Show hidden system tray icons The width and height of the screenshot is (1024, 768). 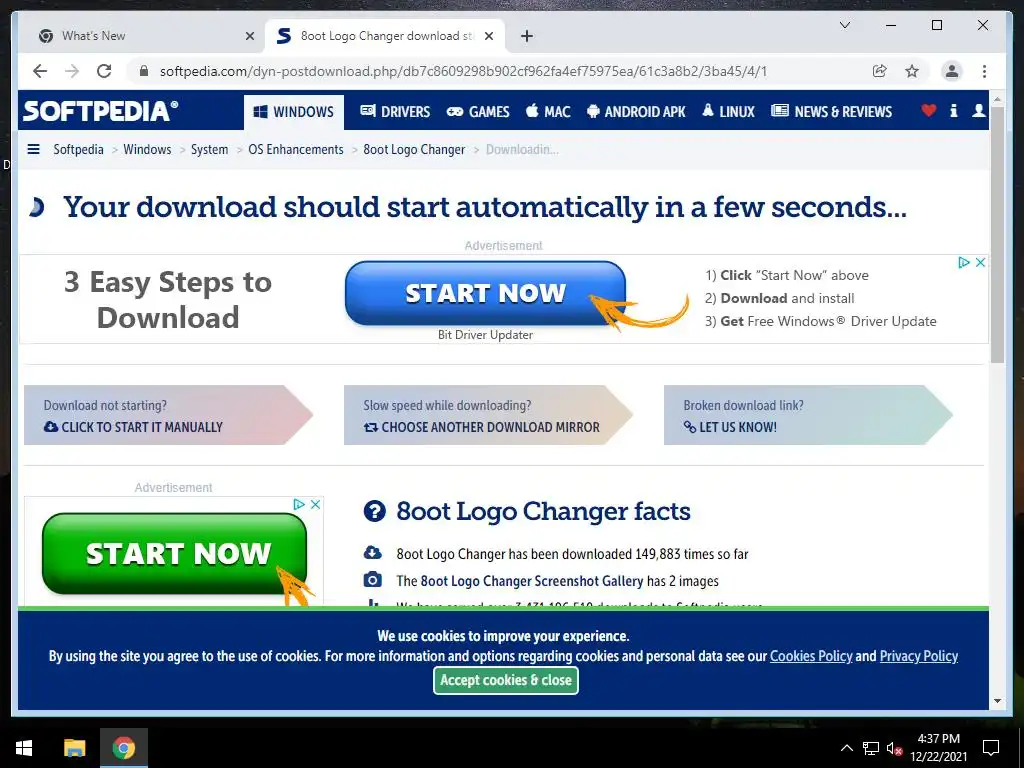point(846,748)
